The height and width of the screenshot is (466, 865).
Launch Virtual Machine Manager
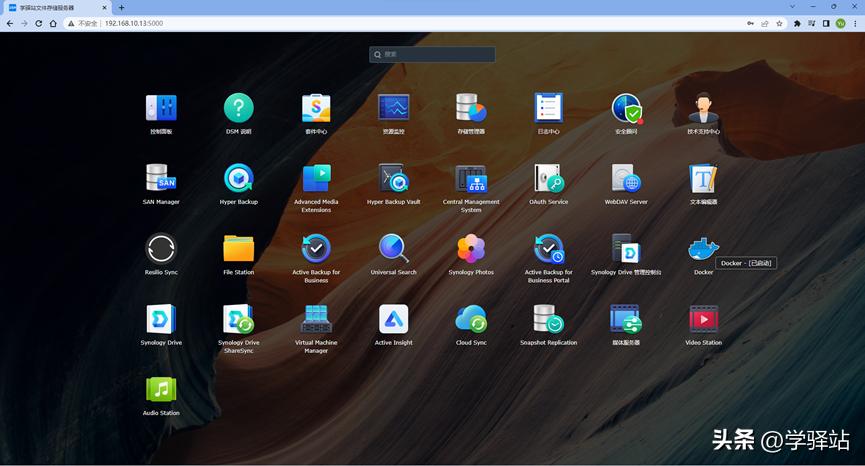point(316,320)
